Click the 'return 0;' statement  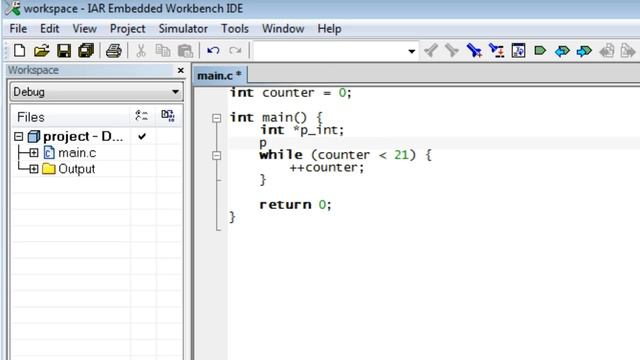pos(295,204)
